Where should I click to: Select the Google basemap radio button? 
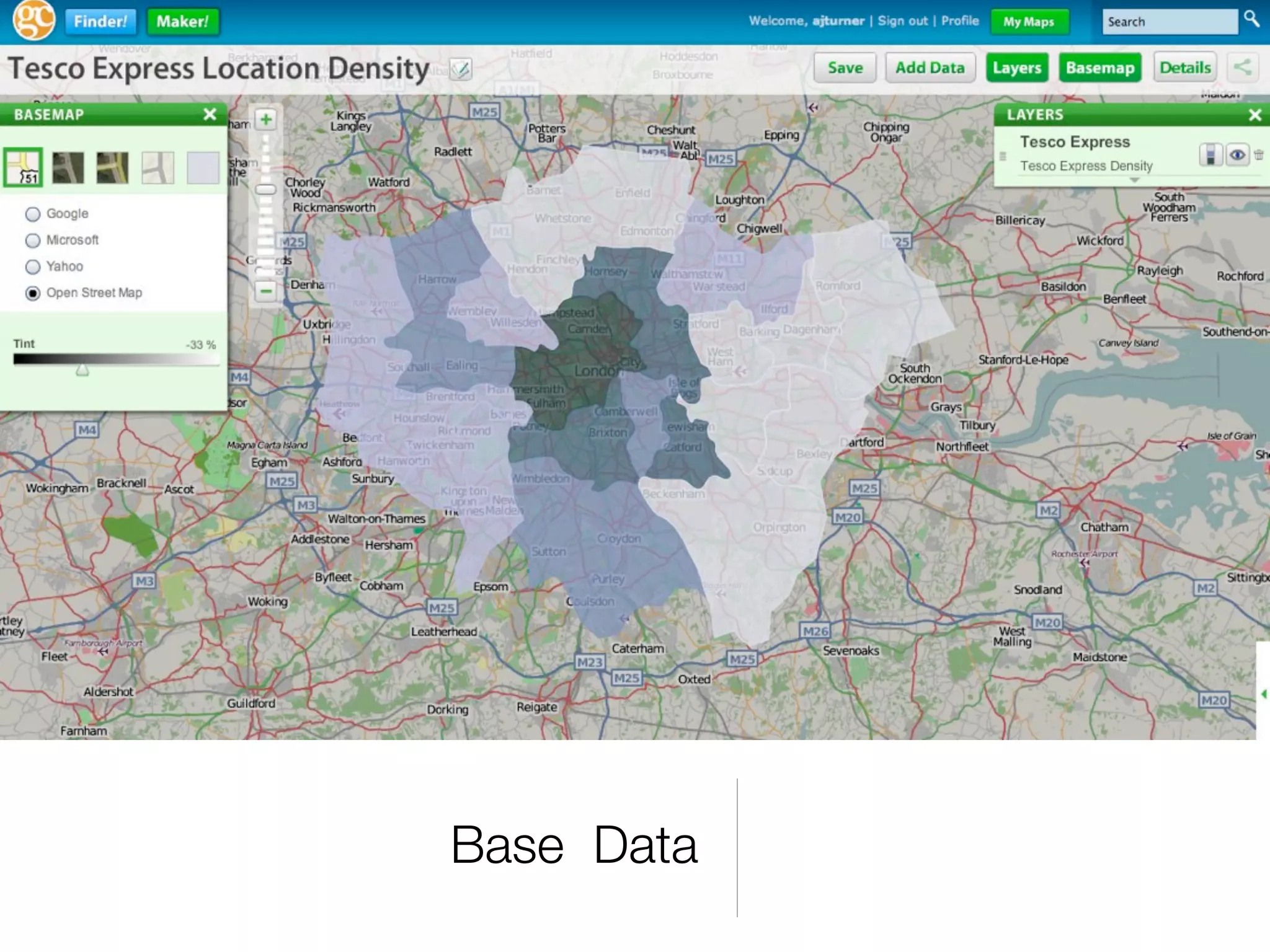[x=33, y=214]
